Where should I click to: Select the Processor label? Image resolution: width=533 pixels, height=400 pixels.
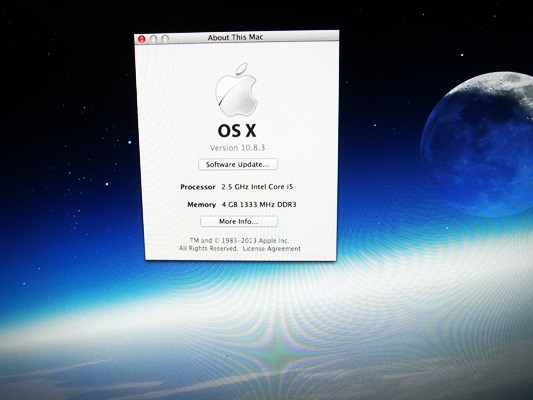click(x=198, y=187)
